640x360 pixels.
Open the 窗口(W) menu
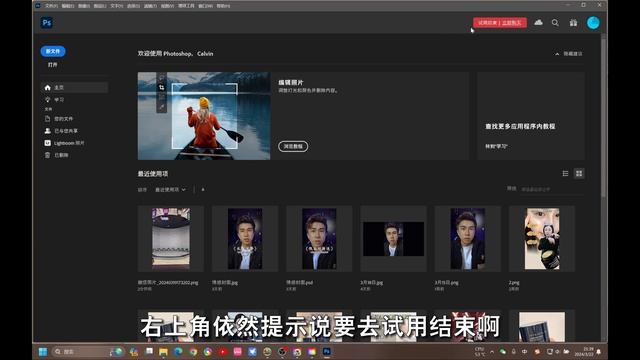click(205, 6)
